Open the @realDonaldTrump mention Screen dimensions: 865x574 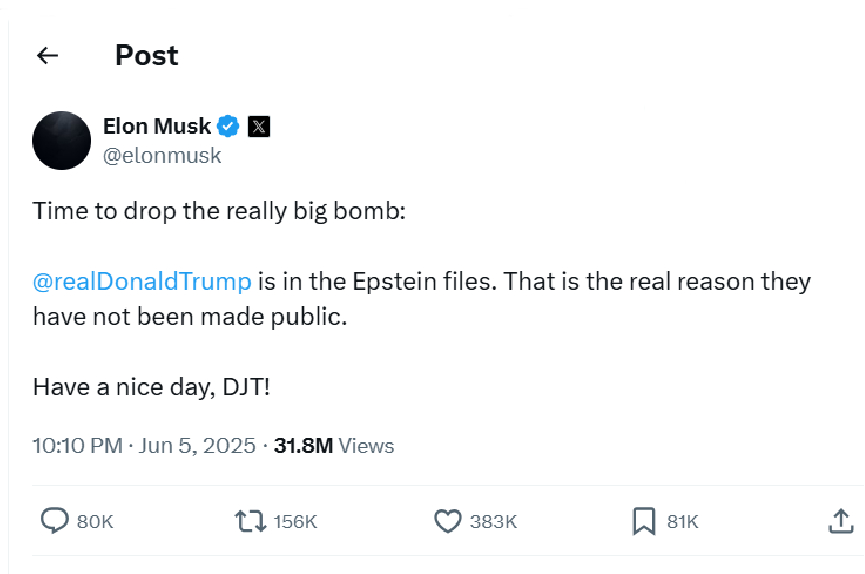(x=142, y=281)
